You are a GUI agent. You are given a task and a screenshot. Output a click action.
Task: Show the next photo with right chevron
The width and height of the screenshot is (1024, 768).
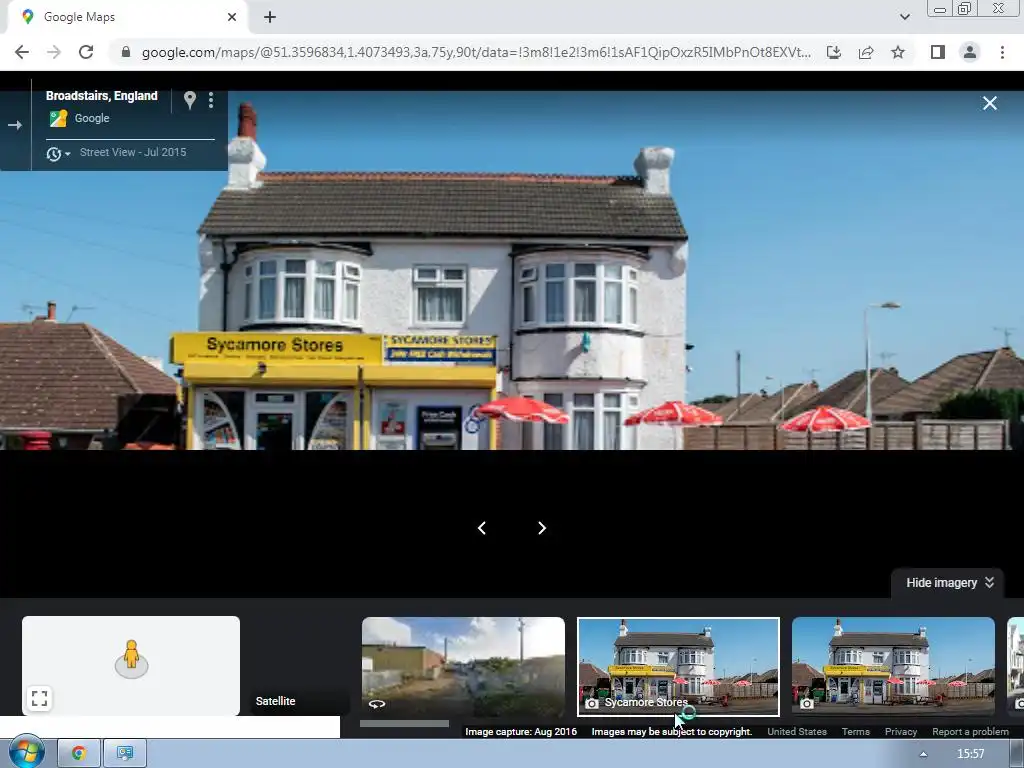pyautogui.click(x=541, y=528)
